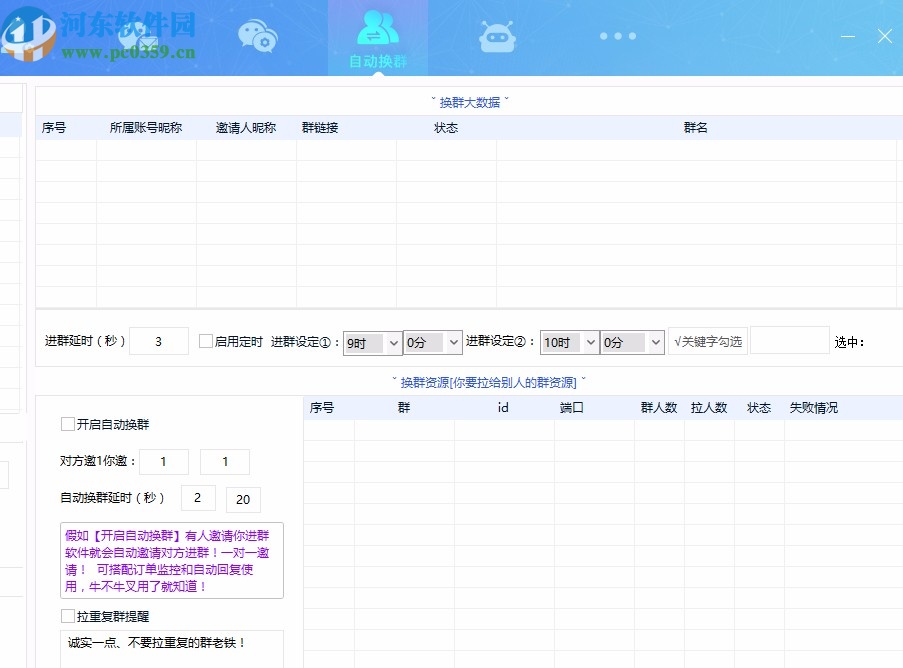Click the id column header

[x=503, y=408]
